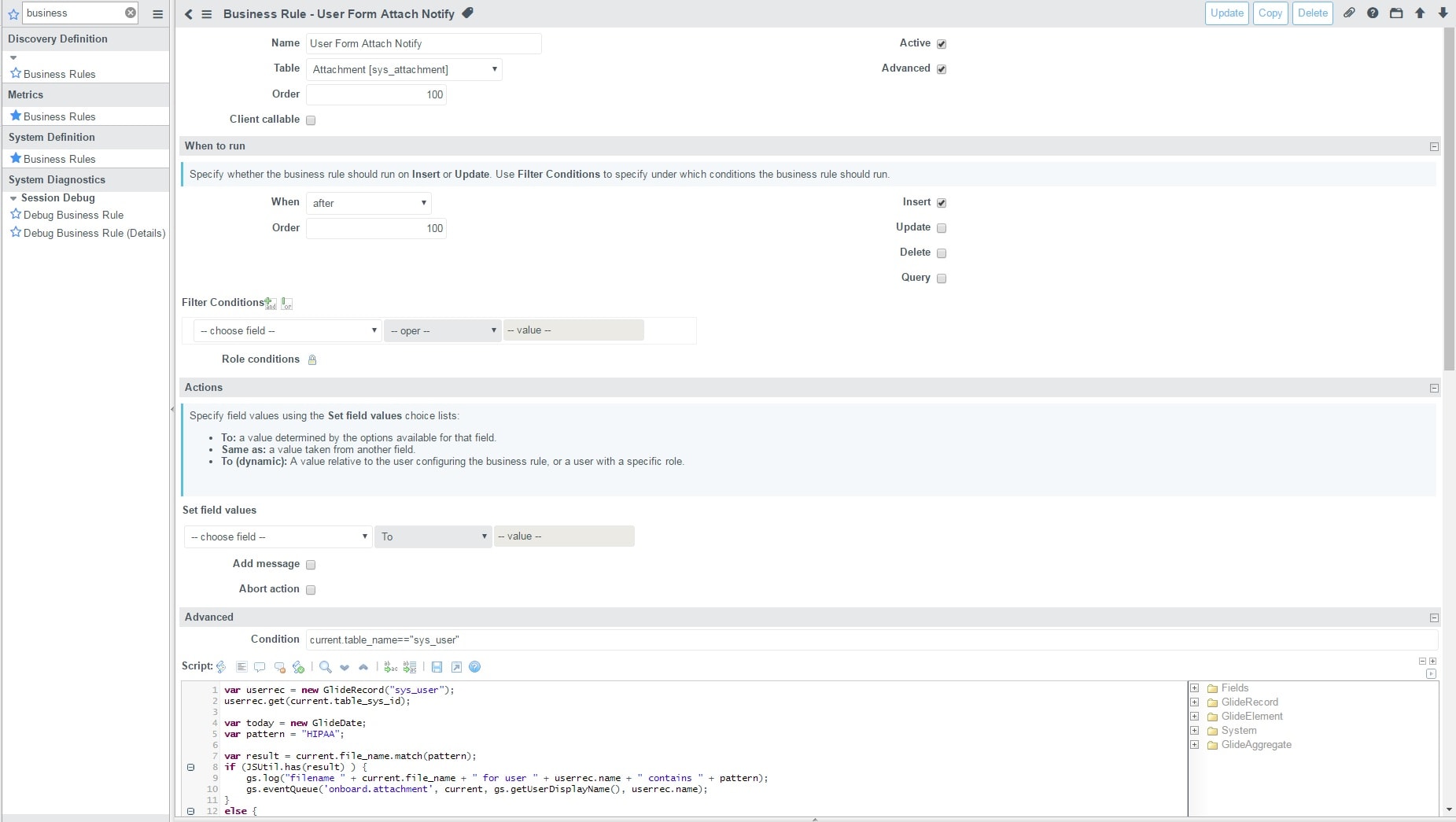Image resolution: width=1456 pixels, height=822 pixels.
Task: Click the script search magnifier icon
Action: 325,667
